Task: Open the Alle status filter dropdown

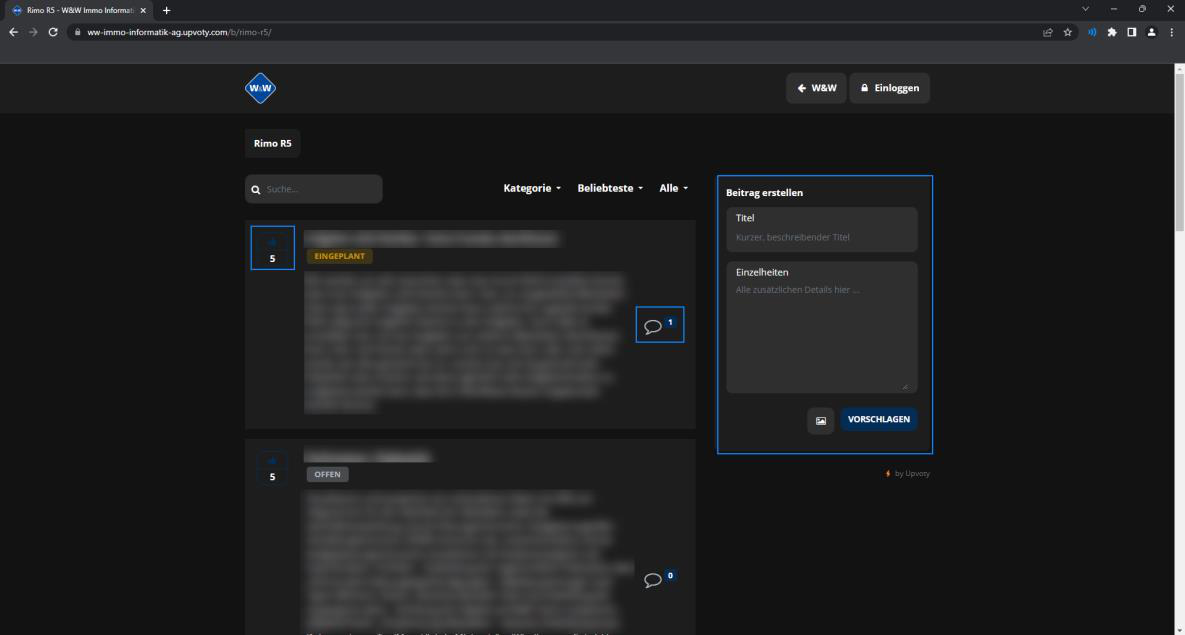Action: (673, 188)
